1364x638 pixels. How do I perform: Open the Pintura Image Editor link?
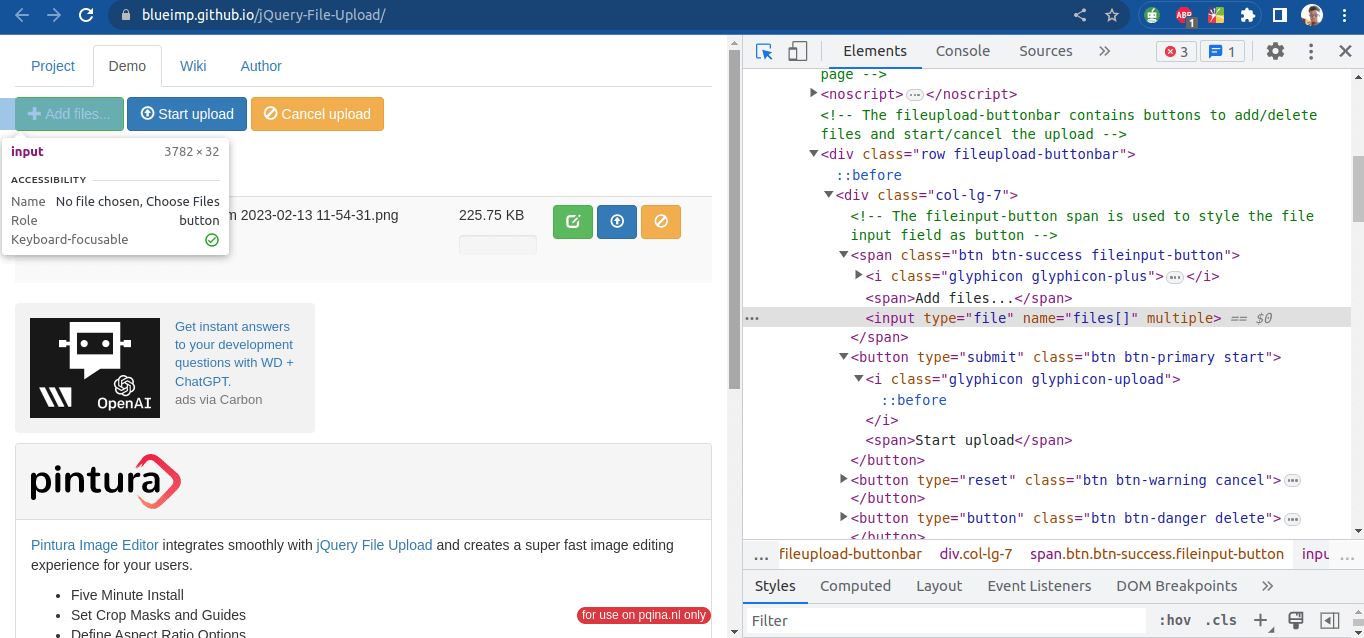tap(95, 545)
